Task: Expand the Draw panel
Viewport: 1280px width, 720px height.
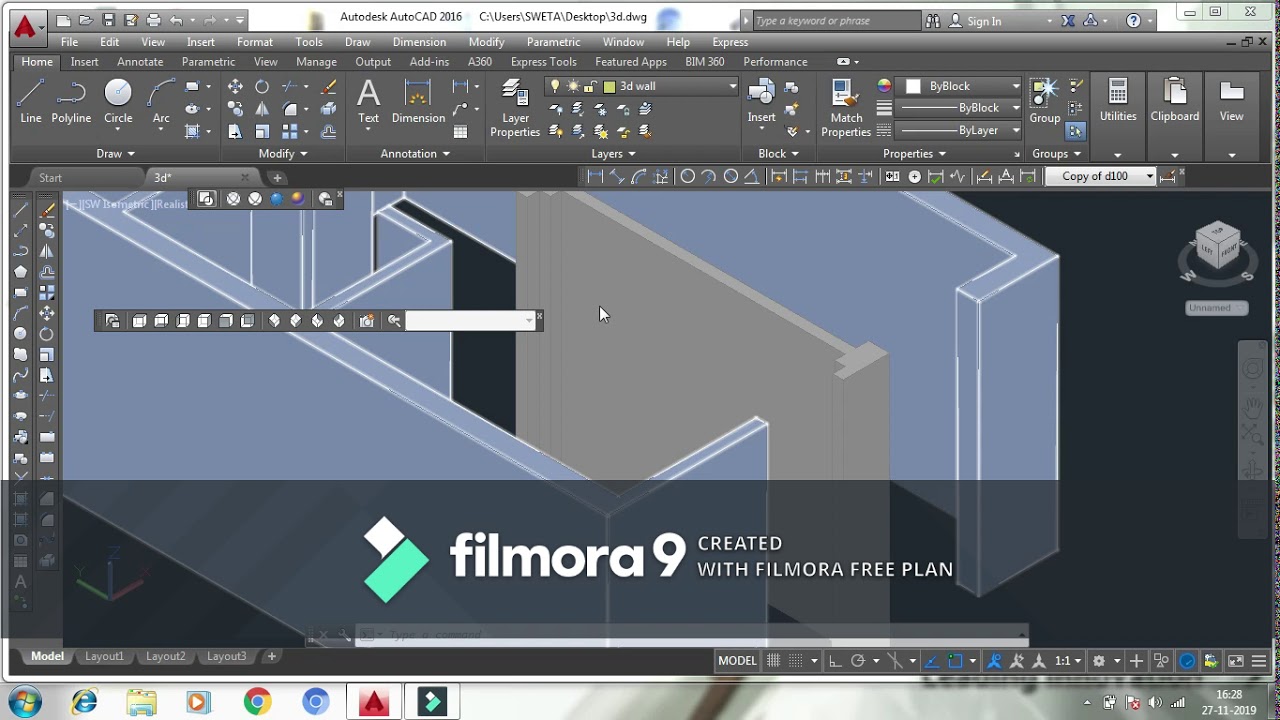Action: click(115, 153)
